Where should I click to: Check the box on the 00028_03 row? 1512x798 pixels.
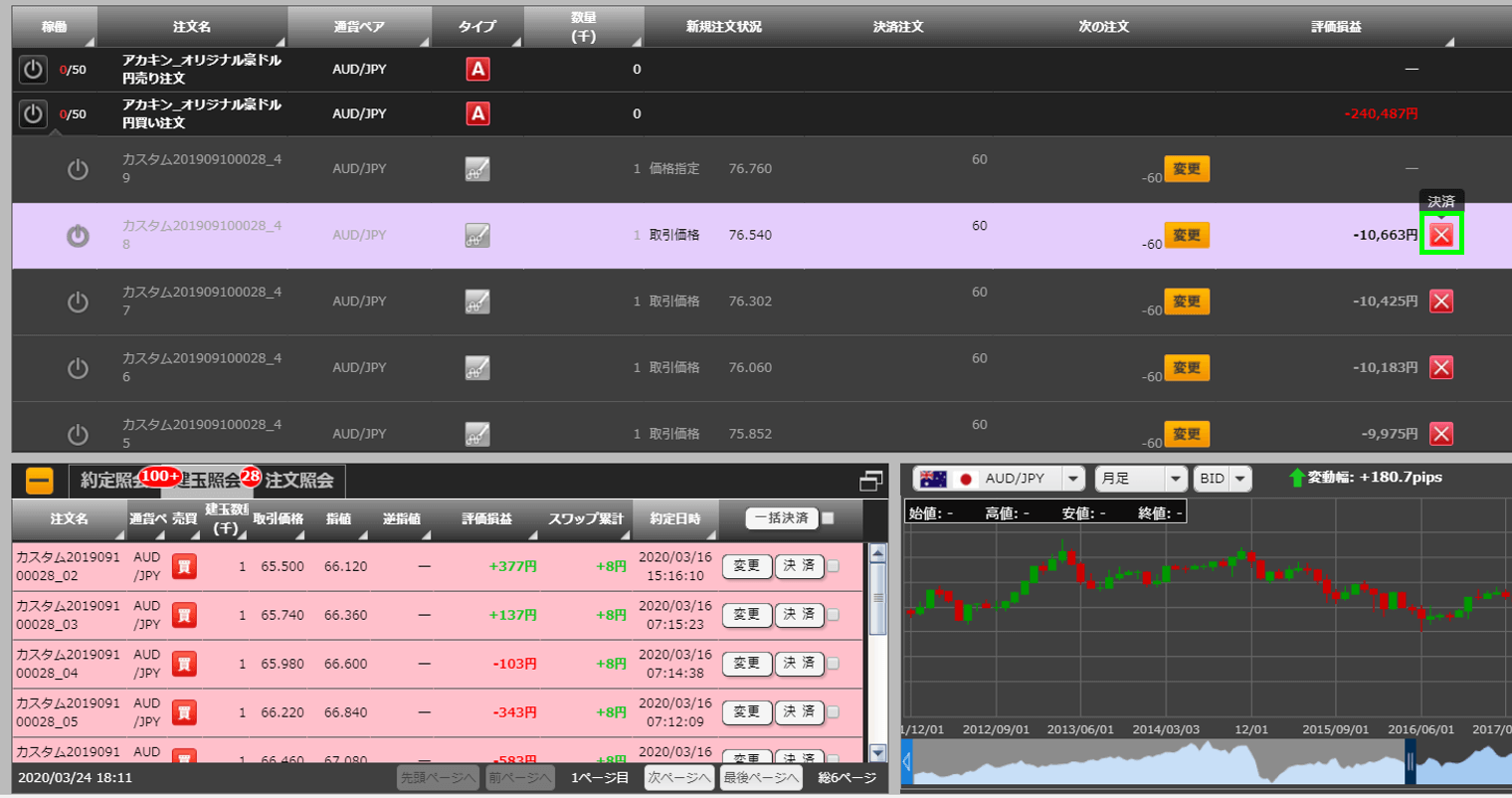pos(834,615)
